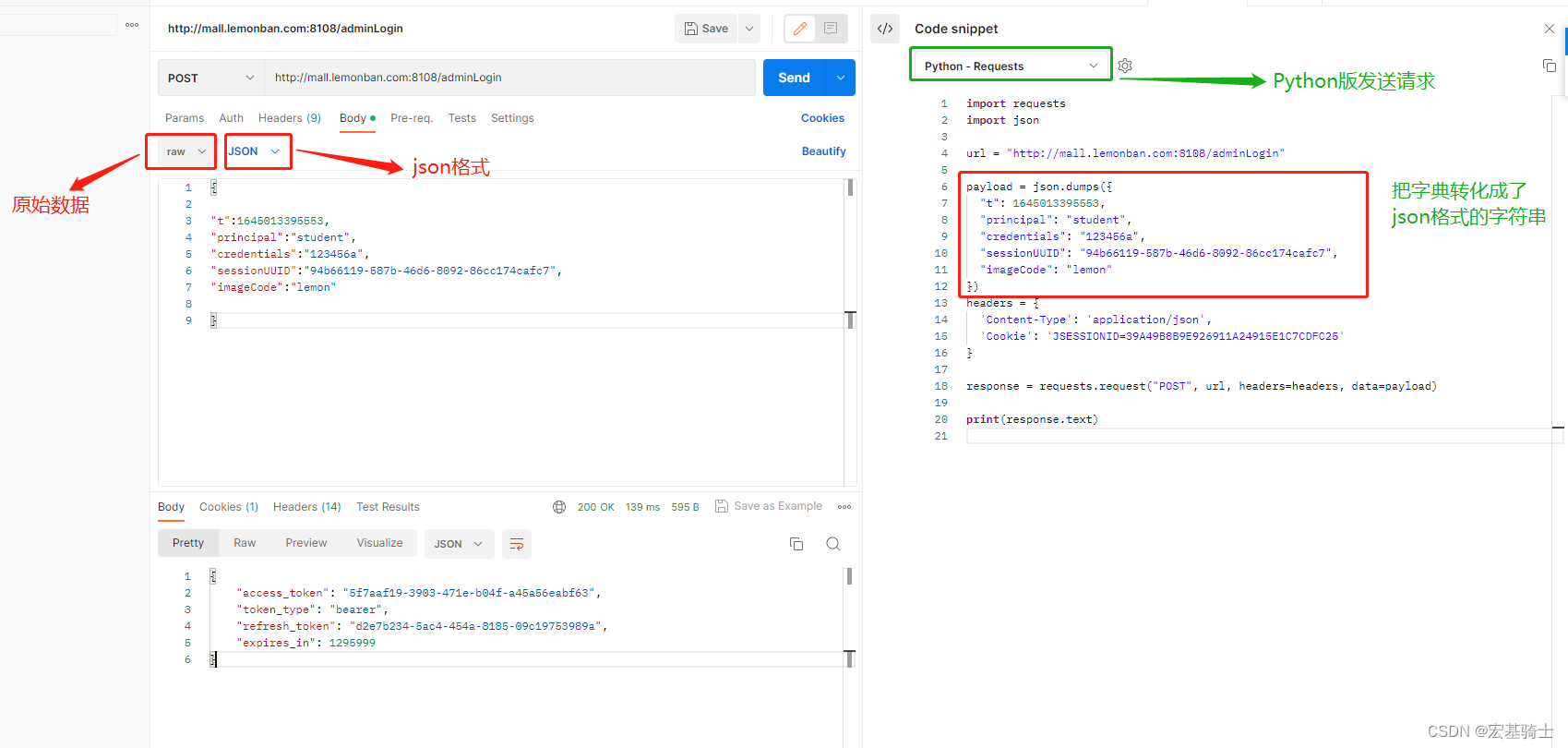Copy the code snippet with the copy icon
This screenshot has height=748, width=1568.
(x=1550, y=66)
